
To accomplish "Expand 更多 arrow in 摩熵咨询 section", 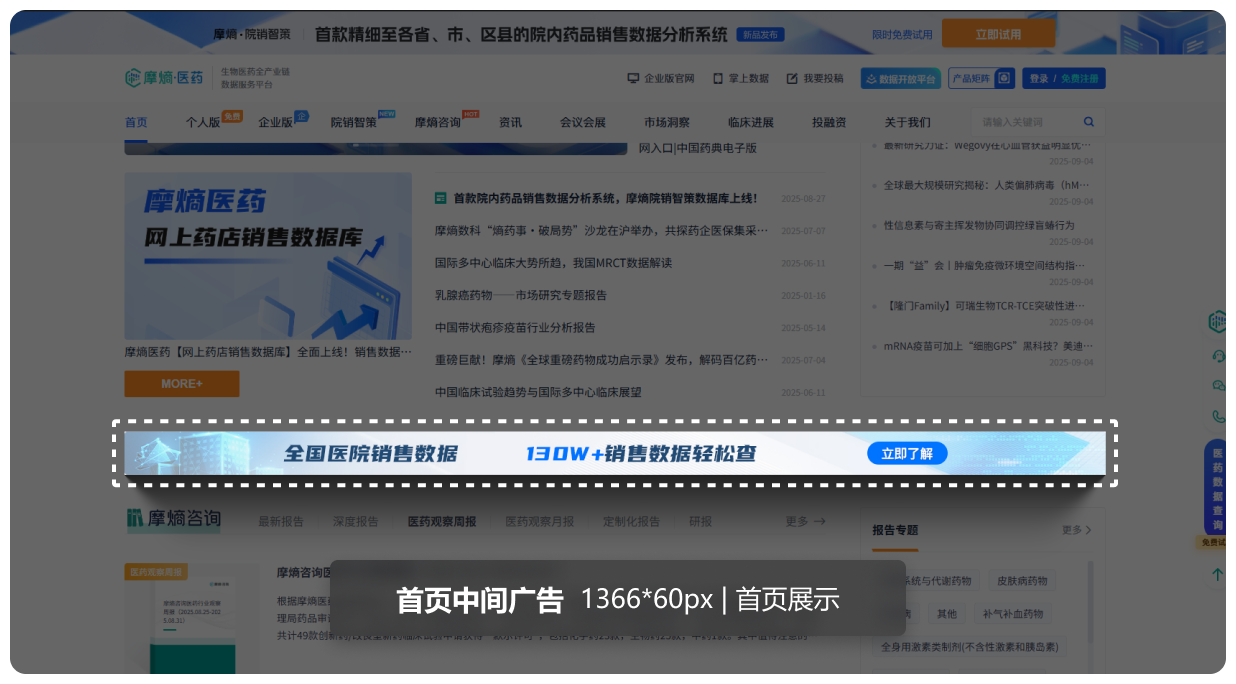I will [x=805, y=521].
